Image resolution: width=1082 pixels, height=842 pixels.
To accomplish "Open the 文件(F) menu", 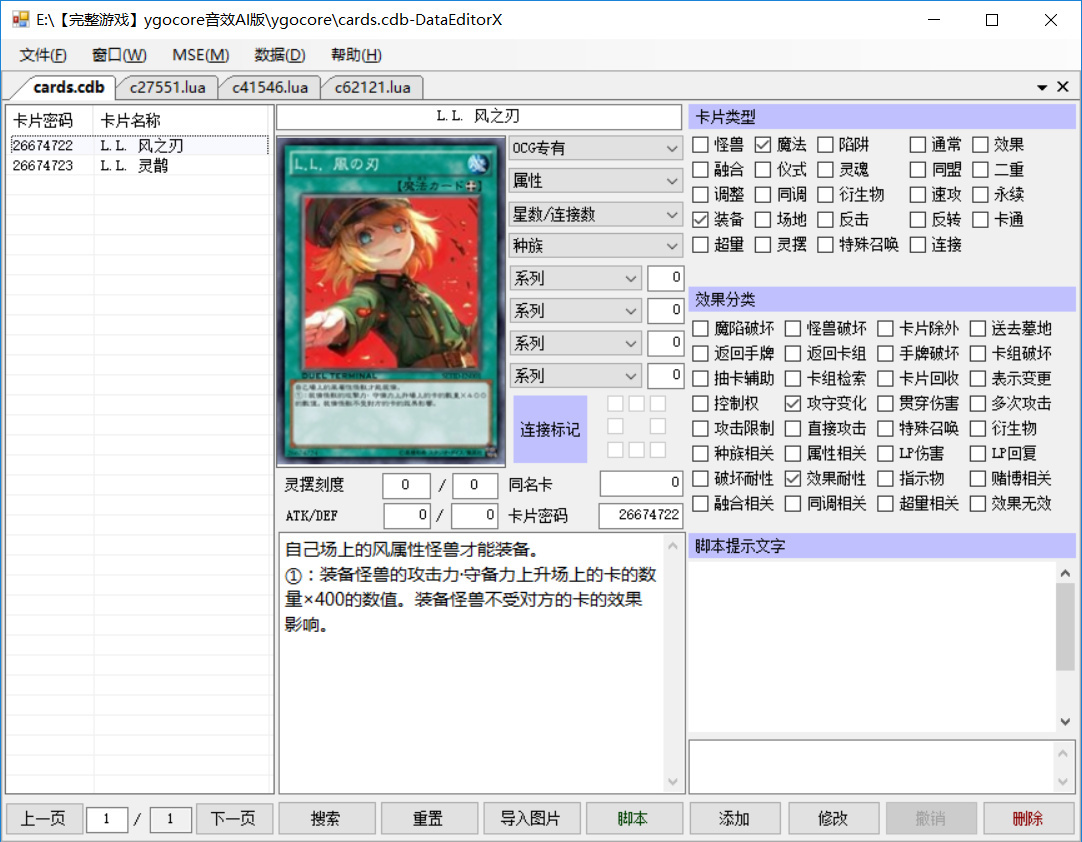I will [x=43, y=55].
